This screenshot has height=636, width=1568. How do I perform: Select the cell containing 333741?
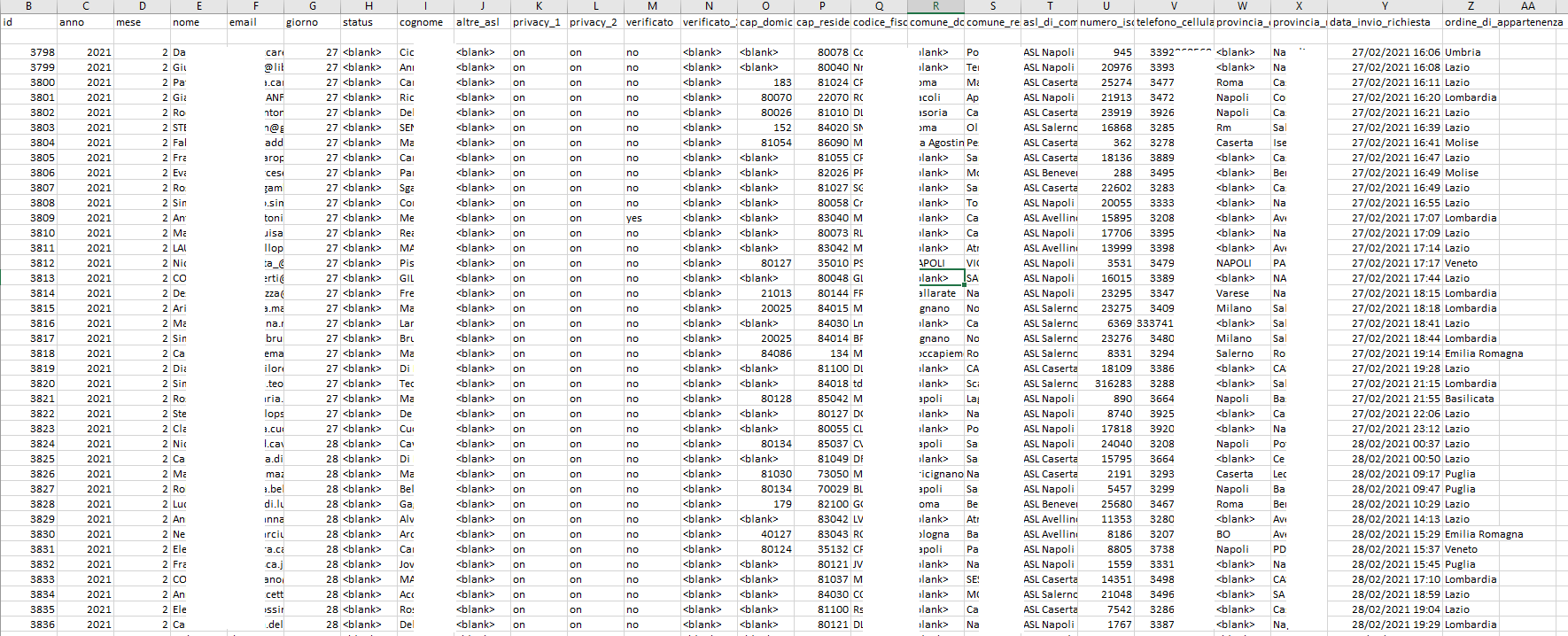[x=1155, y=323]
